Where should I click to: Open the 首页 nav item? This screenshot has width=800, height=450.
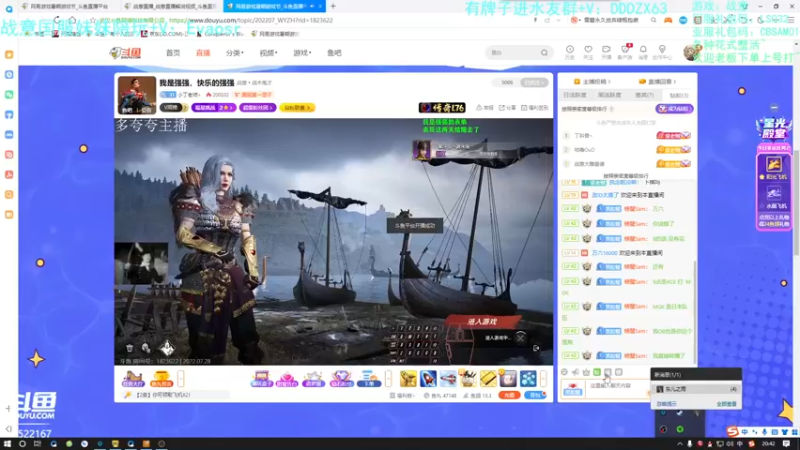[173, 53]
